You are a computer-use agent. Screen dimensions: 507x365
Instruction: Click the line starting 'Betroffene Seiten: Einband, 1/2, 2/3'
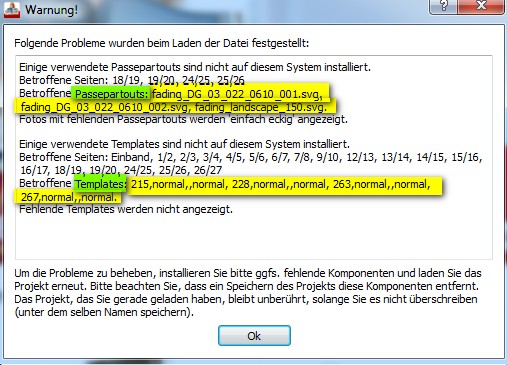pos(251,157)
